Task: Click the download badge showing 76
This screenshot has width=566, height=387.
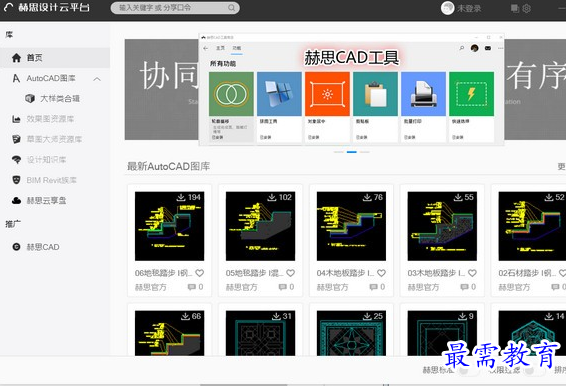Action: point(373,197)
